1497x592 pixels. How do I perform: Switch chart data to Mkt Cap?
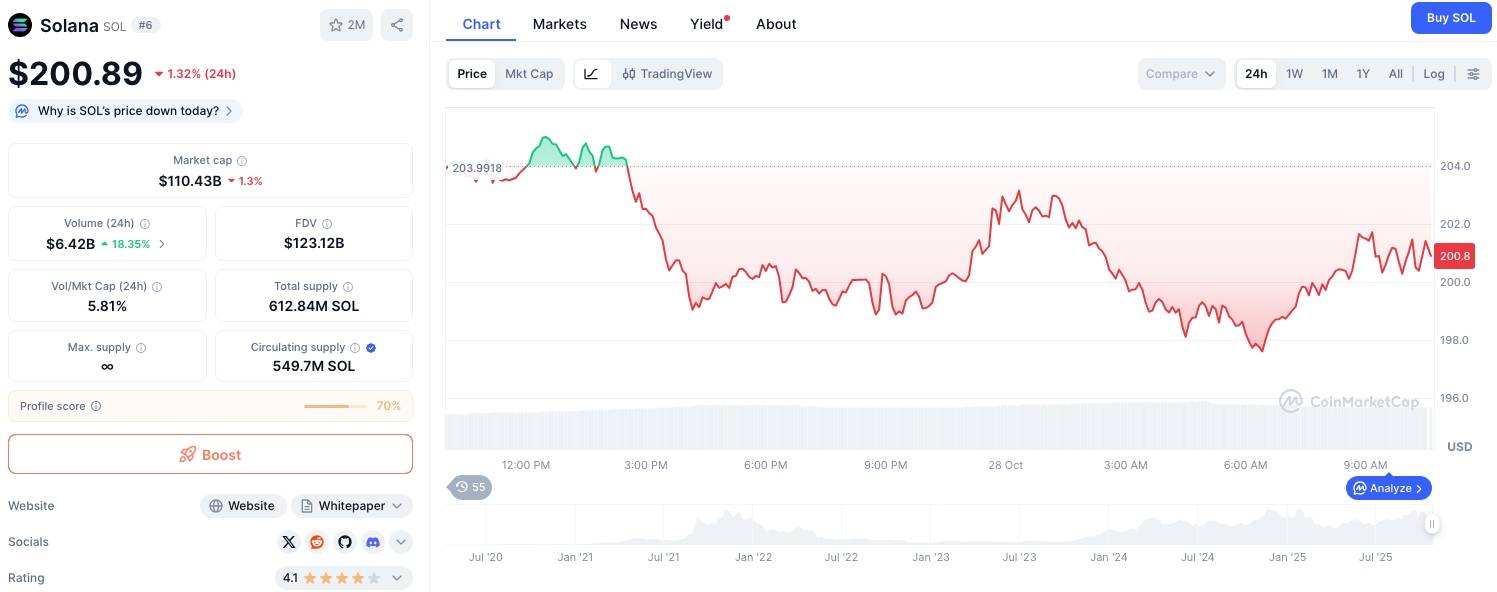[x=529, y=73]
